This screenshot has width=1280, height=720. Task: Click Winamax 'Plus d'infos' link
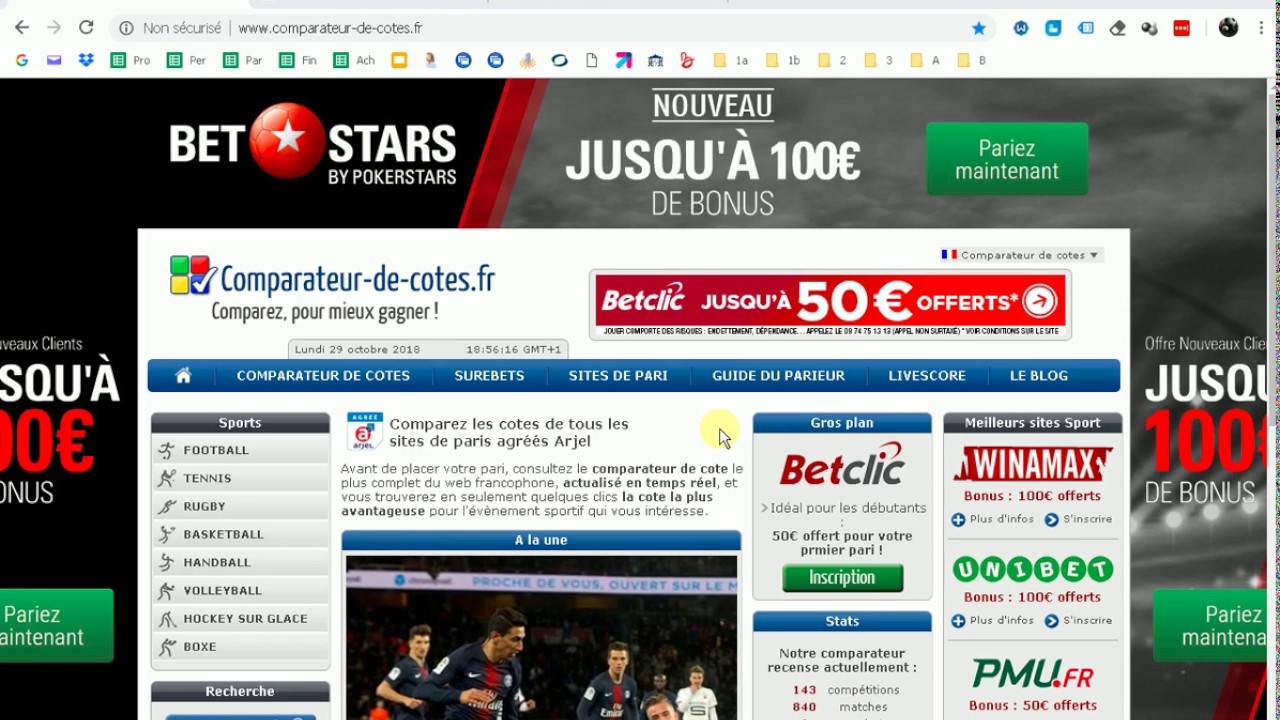pos(995,519)
